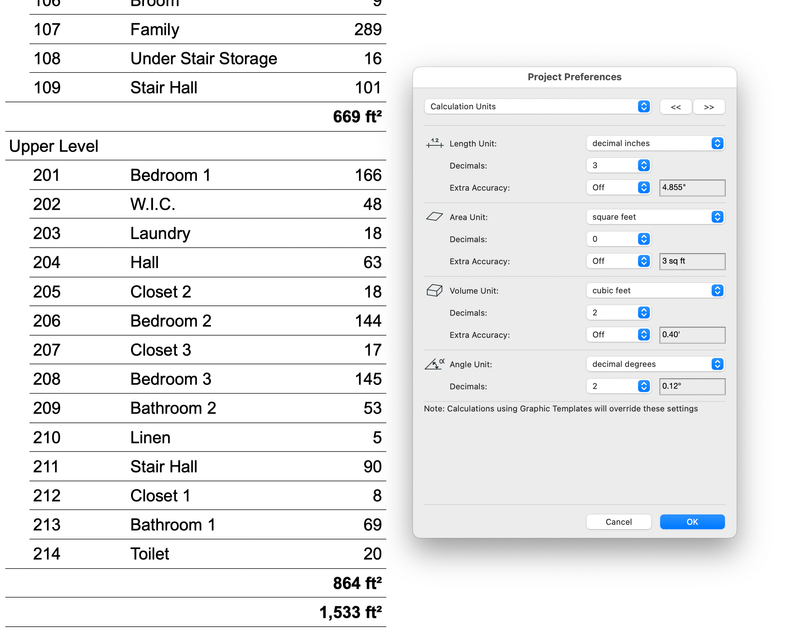This screenshot has width=800, height=630.
Task: Open the Calculation Units category dropdown
Action: click(537, 106)
